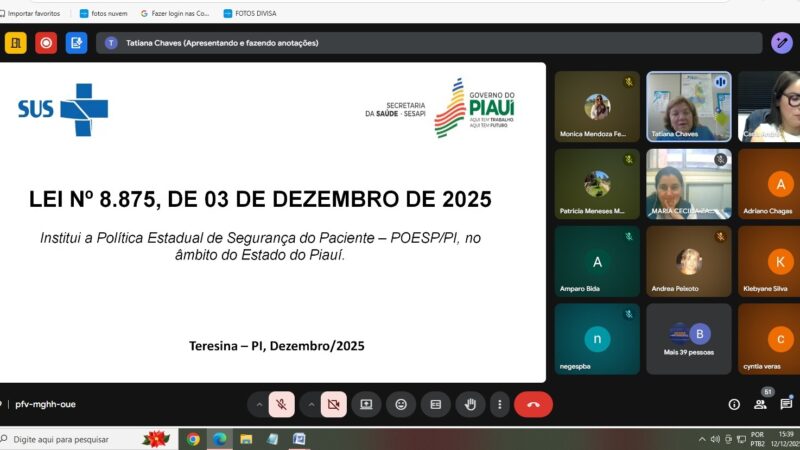Open the fotos nuvem bookmark
The height and width of the screenshot is (450, 800).
click(104, 13)
